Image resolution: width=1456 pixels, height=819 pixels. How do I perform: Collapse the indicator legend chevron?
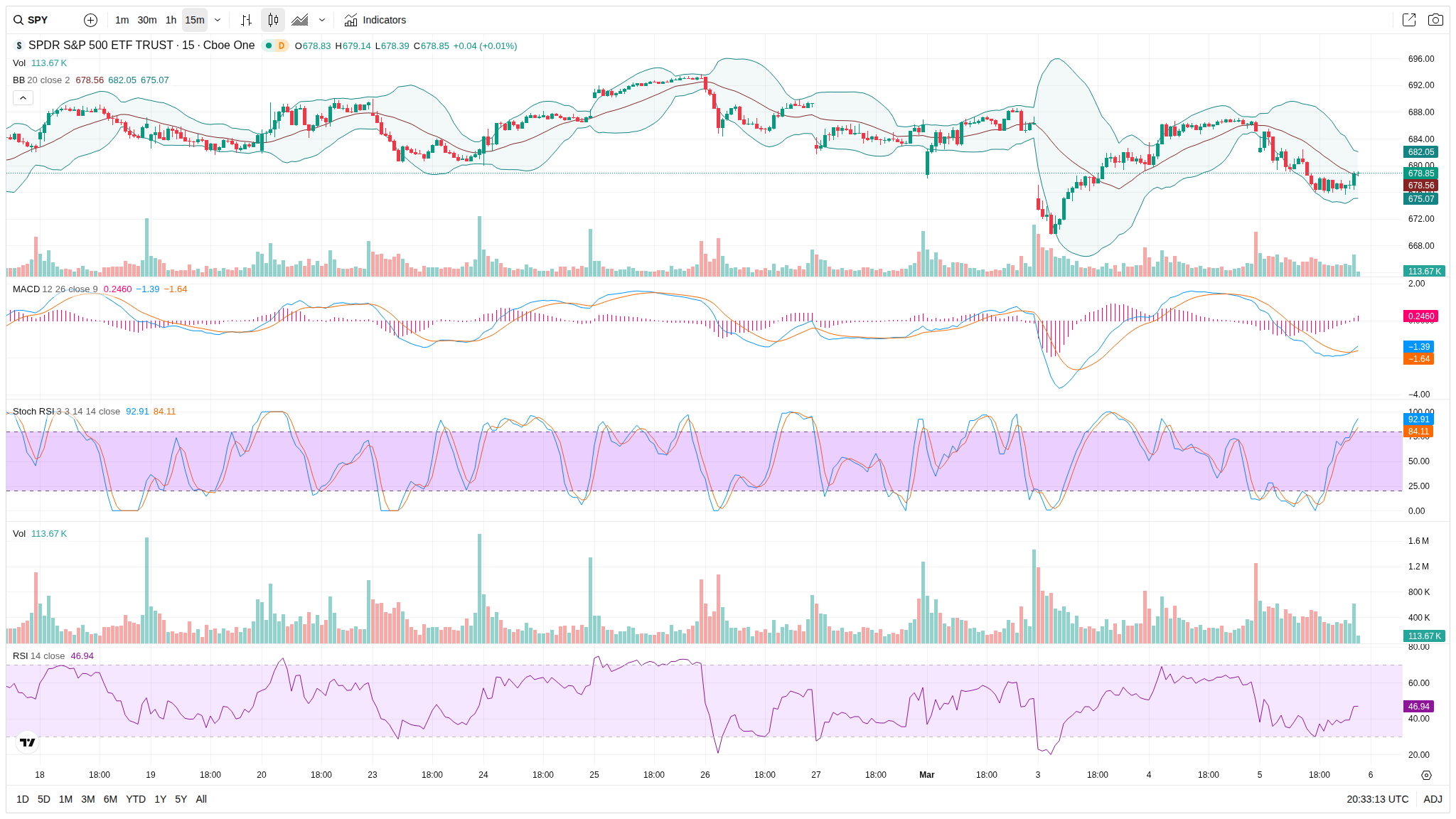(x=23, y=98)
